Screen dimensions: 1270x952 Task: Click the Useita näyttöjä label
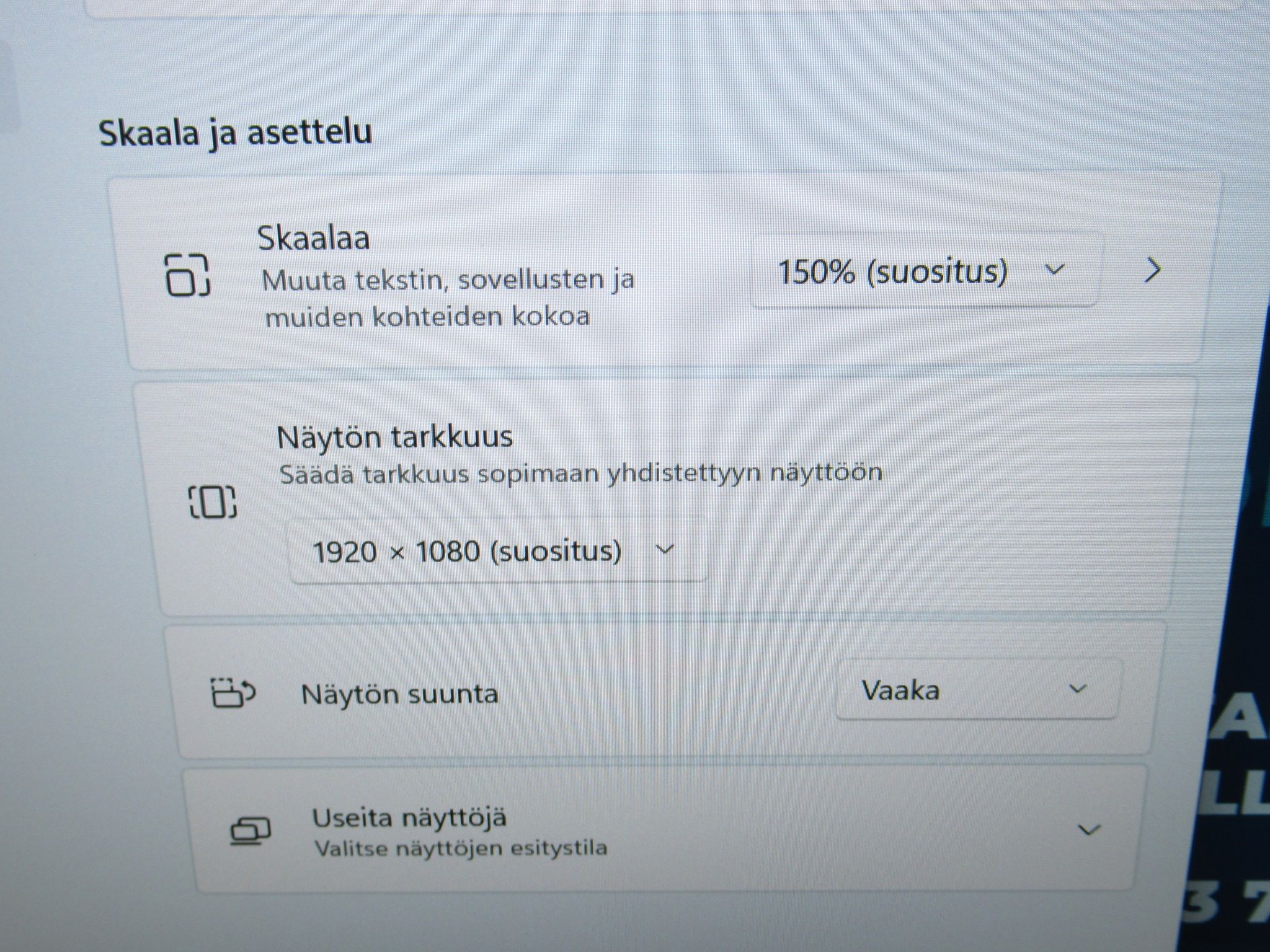click(x=409, y=818)
